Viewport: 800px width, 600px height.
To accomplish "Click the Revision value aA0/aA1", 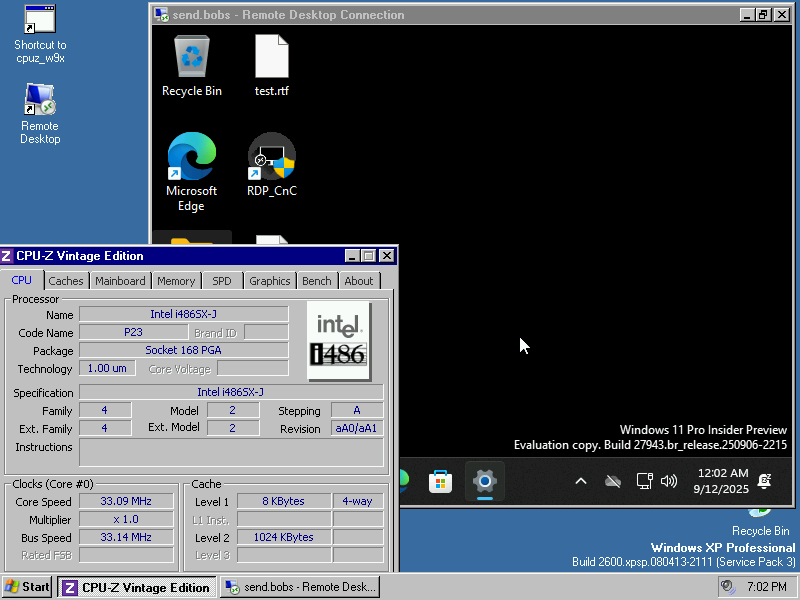I will [357, 428].
